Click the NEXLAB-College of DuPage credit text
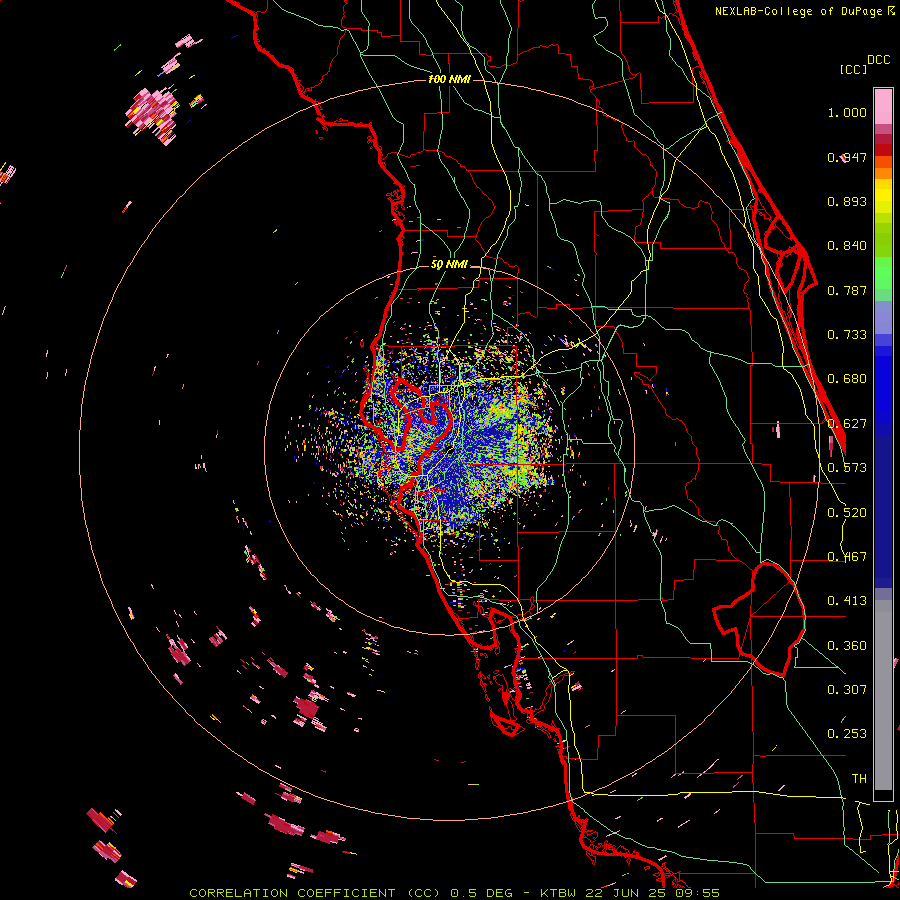The height and width of the screenshot is (900, 900). coord(800,11)
